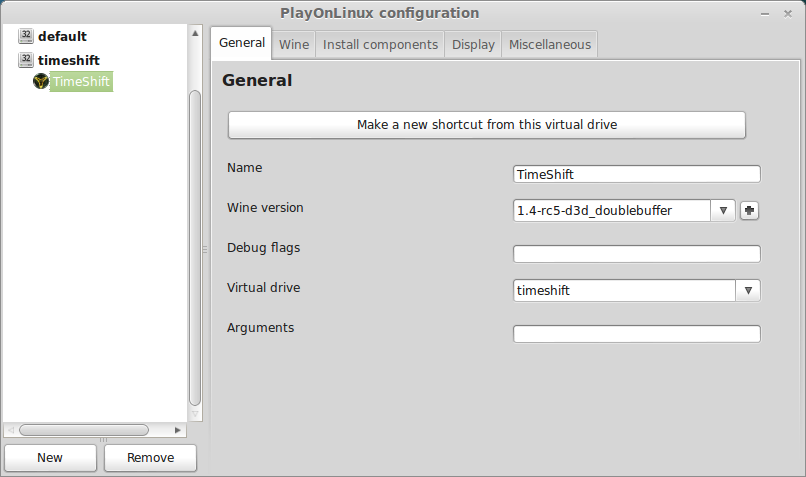The width and height of the screenshot is (806, 477).
Task: Click the Wine version label
Action: [265, 208]
